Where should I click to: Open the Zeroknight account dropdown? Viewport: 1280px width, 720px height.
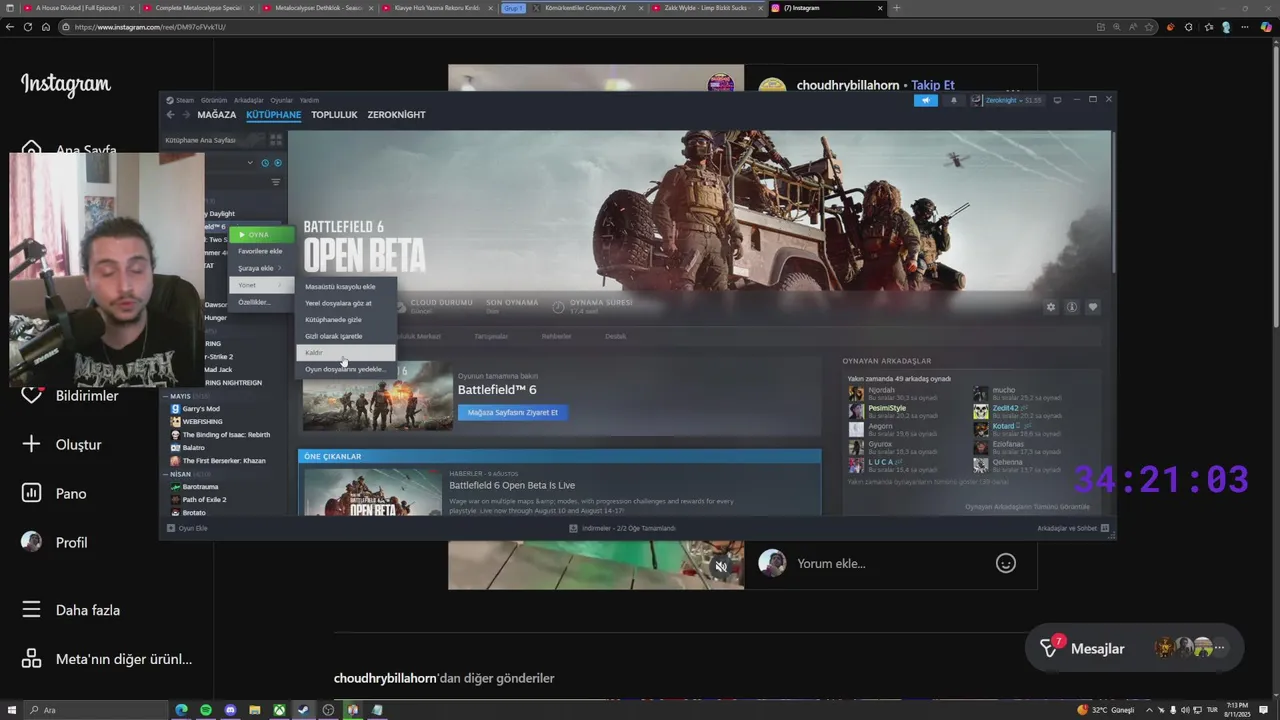click(1007, 100)
